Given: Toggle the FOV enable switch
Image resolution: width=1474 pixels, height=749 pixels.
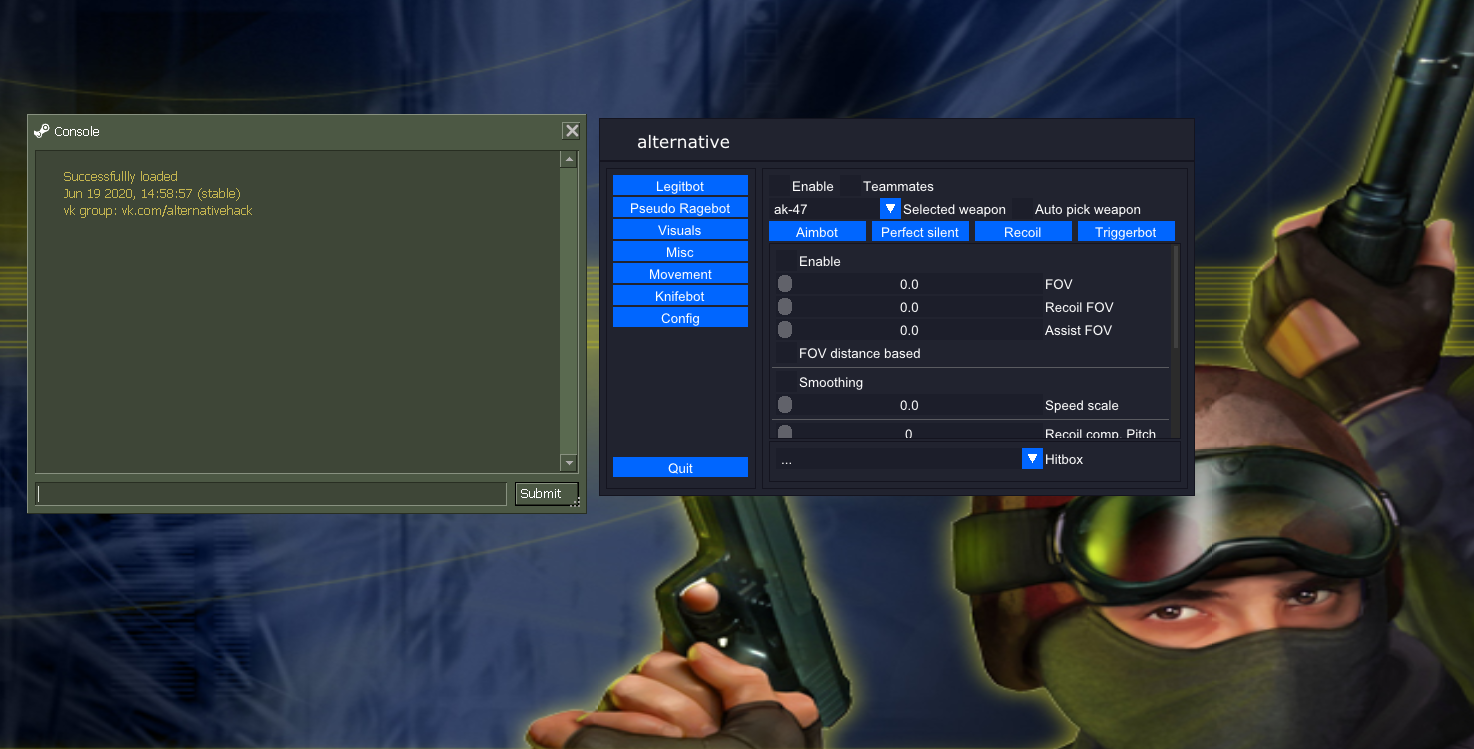Looking at the screenshot, I should (x=784, y=283).
